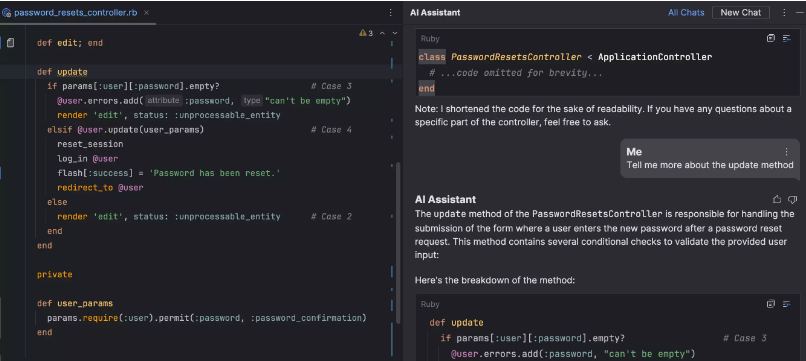Click the editor's vertical scrollbar
The height and width of the screenshot is (361, 806).
(x=397, y=242)
